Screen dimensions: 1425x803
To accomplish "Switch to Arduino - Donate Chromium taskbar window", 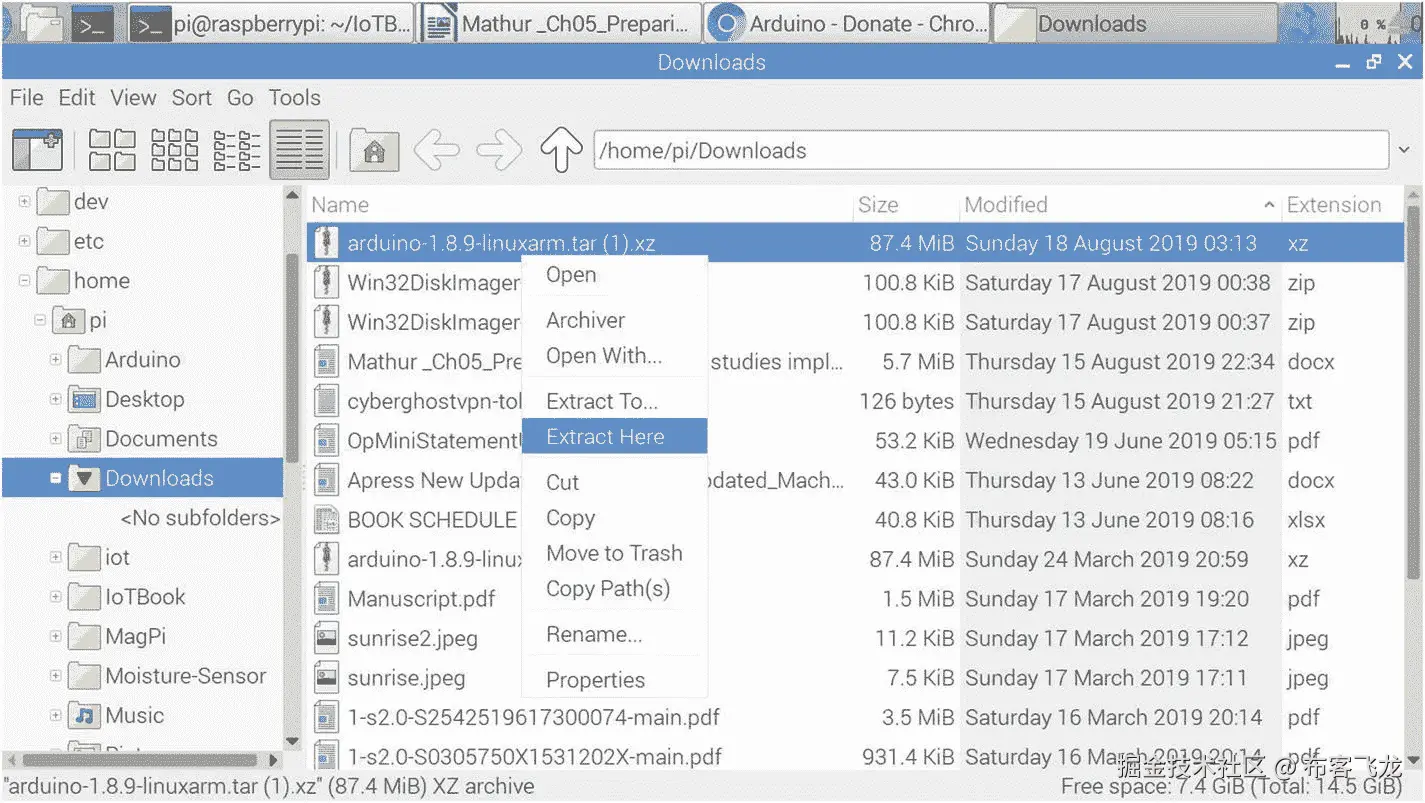I will 847,23.
